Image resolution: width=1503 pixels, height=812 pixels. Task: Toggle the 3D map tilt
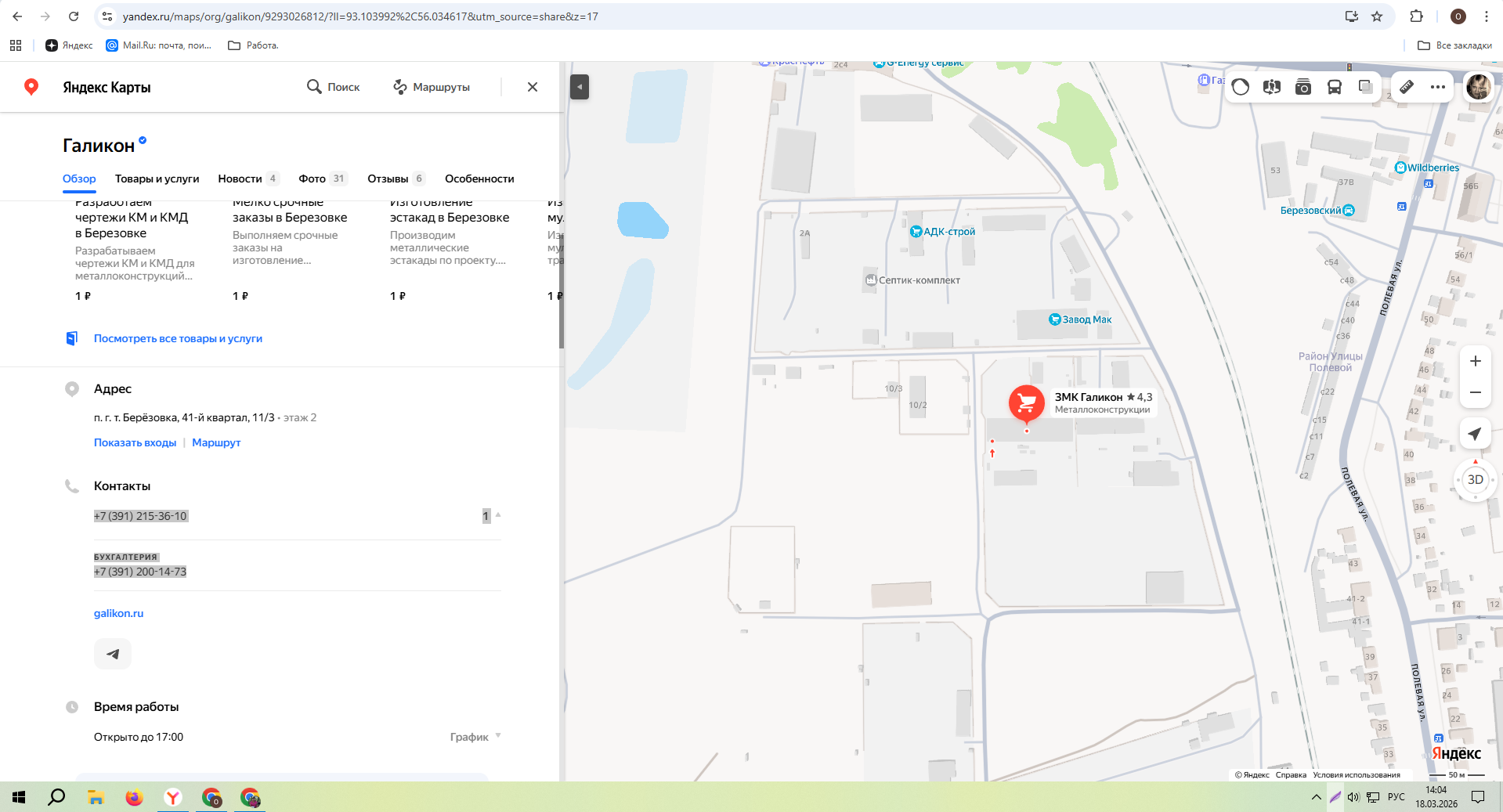[1476, 480]
